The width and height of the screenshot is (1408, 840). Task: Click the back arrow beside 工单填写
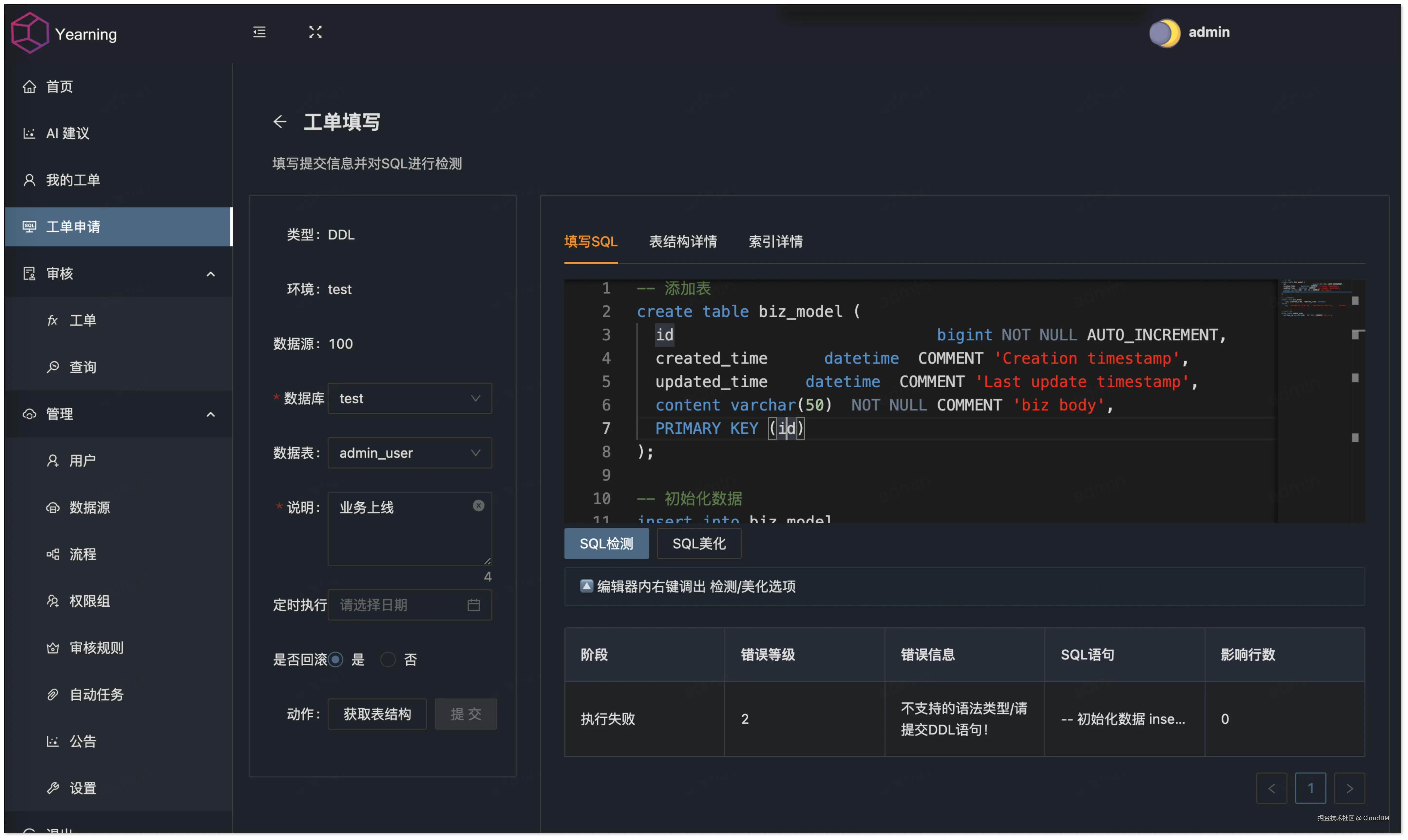(x=280, y=122)
